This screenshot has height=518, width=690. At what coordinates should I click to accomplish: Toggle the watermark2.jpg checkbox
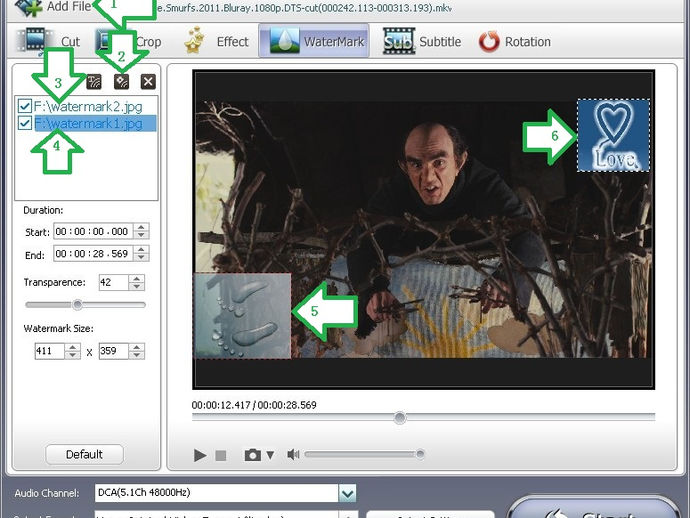(24, 106)
